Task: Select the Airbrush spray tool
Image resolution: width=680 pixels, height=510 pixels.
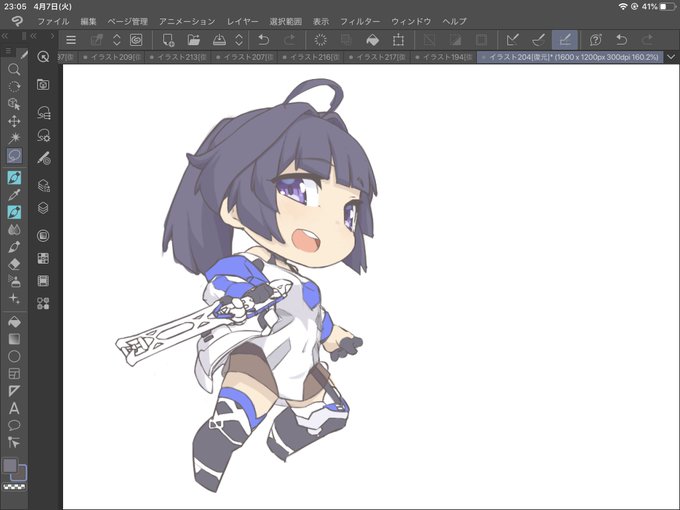Action: coord(14,281)
